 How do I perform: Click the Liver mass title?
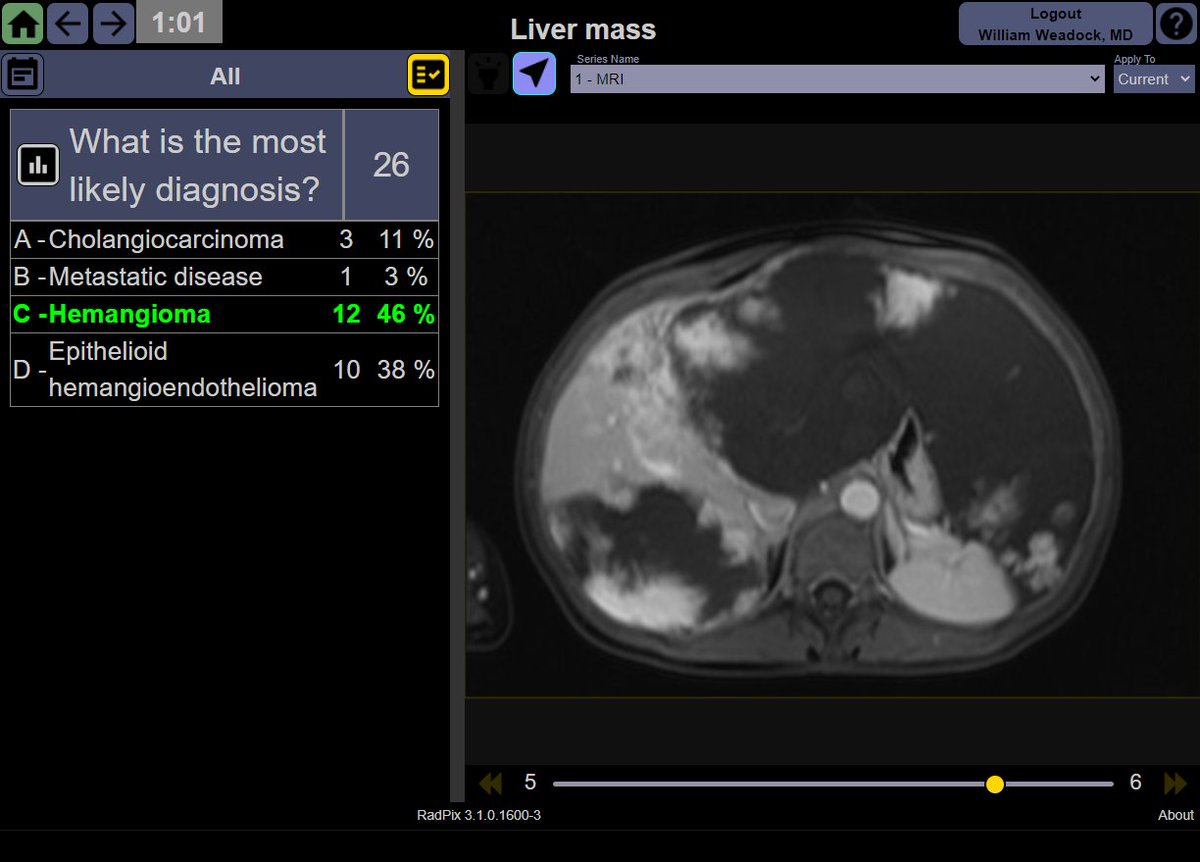click(583, 29)
